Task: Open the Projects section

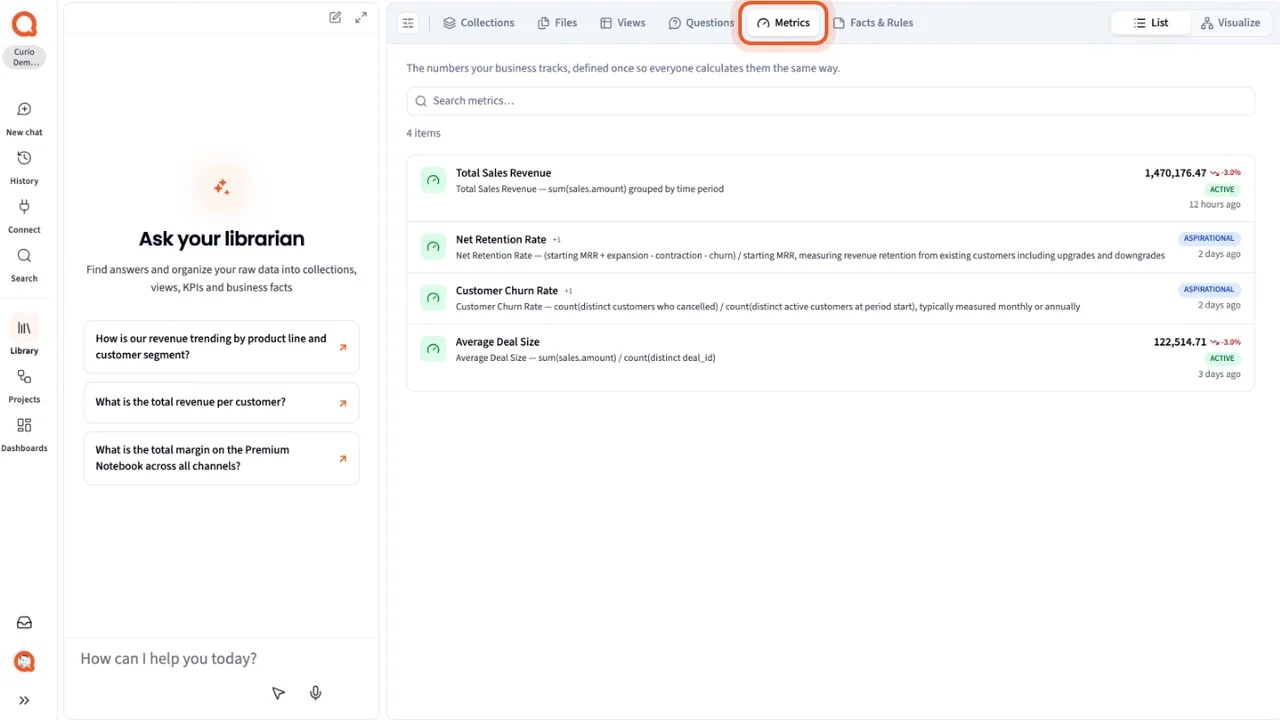Action: click(x=24, y=386)
